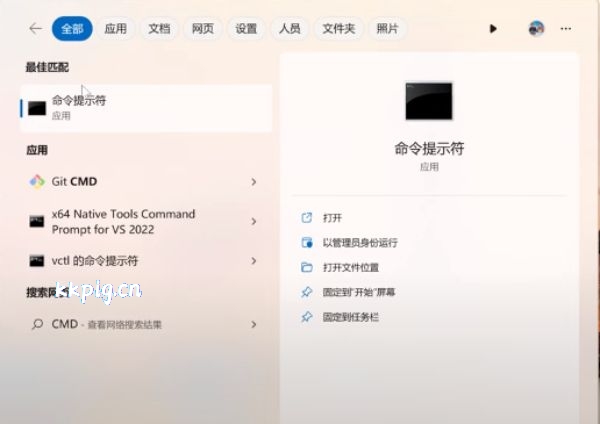Switch to the 照片 filter tab
The height and width of the screenshot is (424, 600).
click(x=387, y=29)
